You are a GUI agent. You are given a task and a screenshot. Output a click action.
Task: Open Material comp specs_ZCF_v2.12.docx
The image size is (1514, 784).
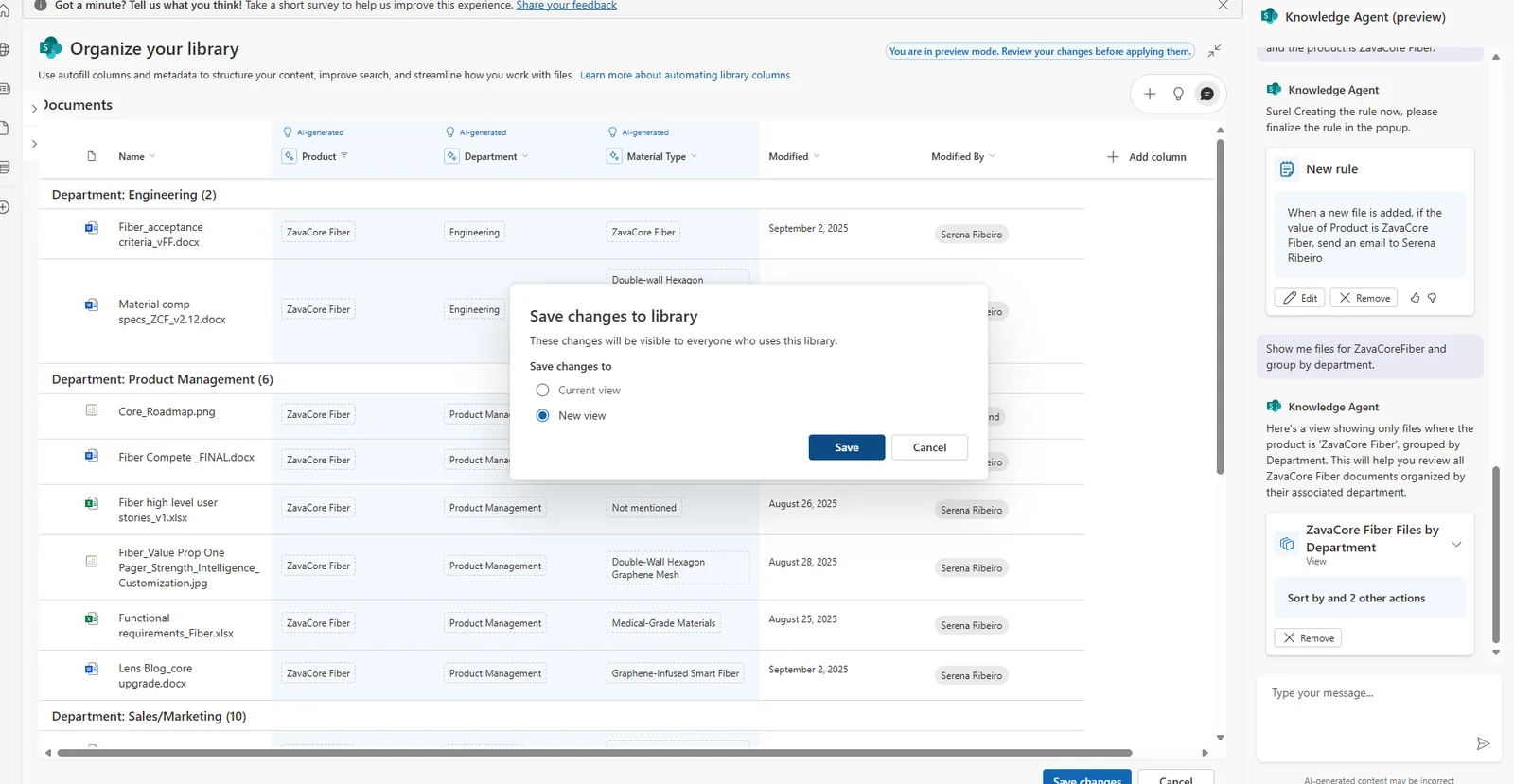[172, 312]
